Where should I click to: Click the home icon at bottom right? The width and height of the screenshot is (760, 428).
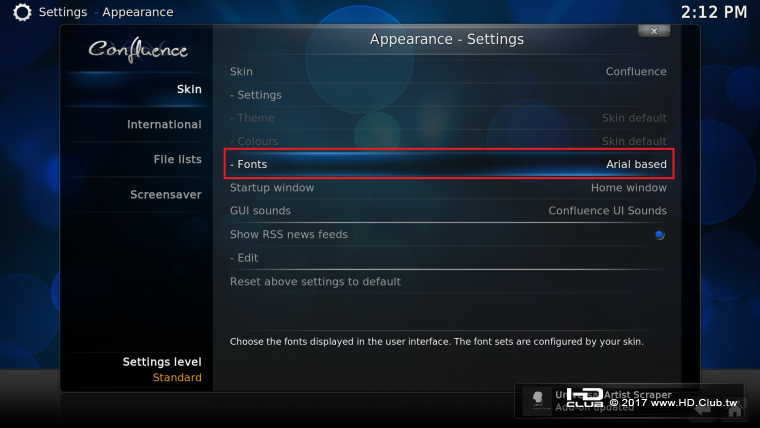735,411
